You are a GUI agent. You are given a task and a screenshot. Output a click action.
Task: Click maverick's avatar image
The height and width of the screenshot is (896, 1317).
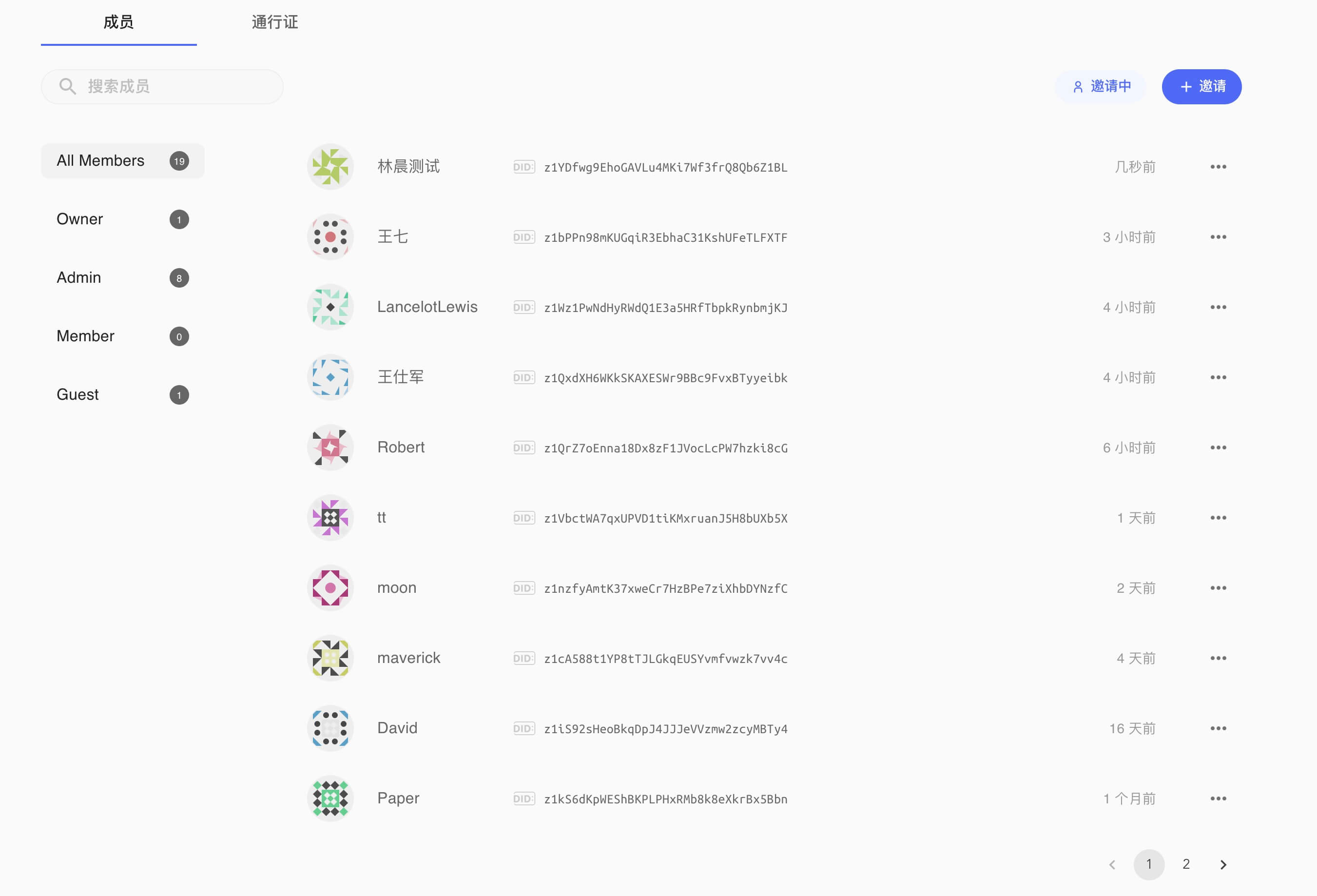coord(330,658)
